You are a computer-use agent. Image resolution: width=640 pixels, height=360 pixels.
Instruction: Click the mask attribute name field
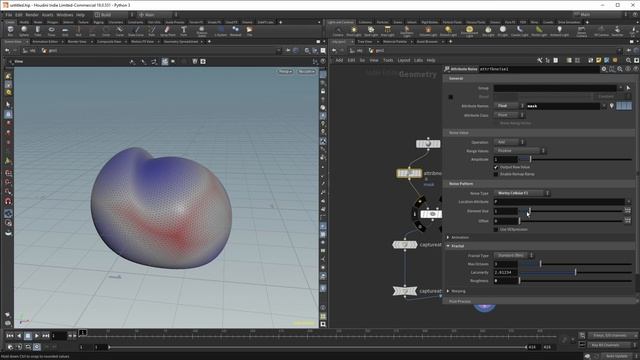(x=563, y=106)
